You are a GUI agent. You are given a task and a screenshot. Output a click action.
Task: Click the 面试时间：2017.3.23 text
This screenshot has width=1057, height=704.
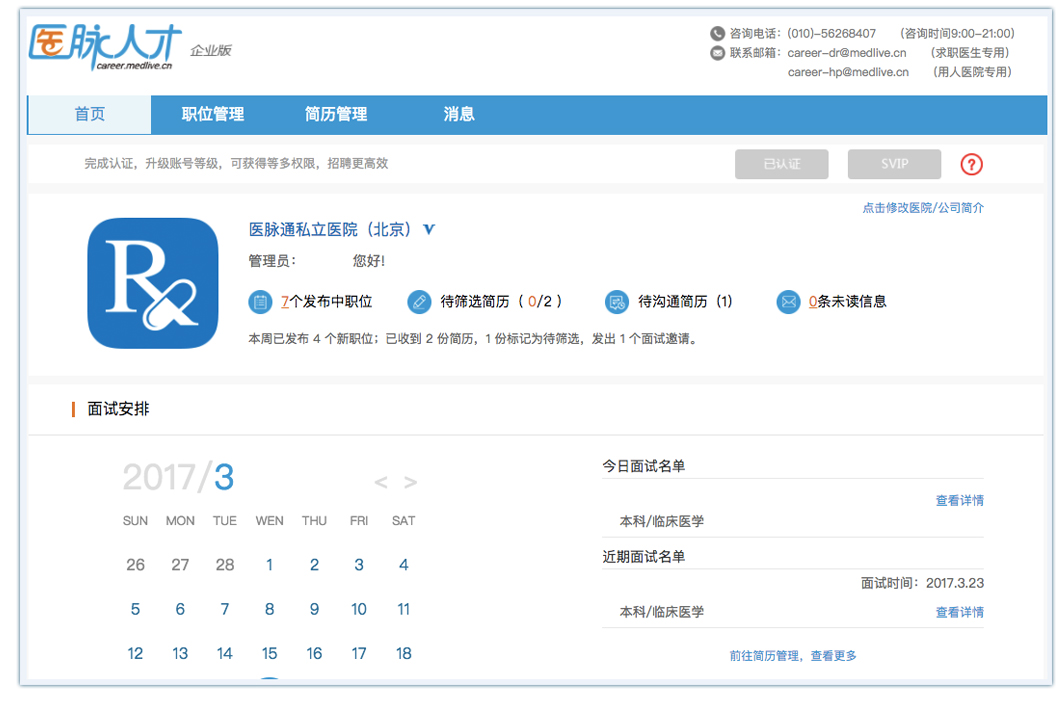tap(922, 583)
